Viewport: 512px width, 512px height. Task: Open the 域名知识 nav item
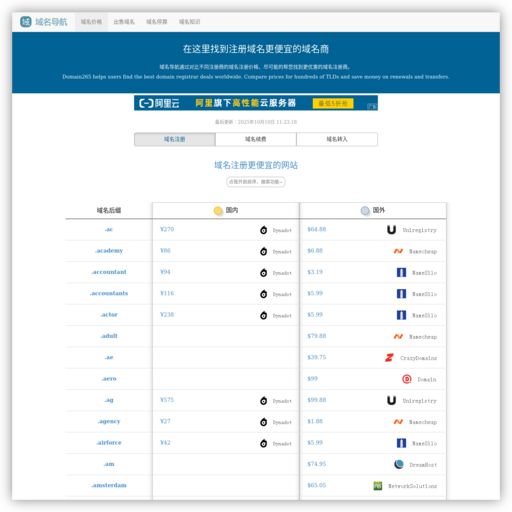(x=189, y=22)
